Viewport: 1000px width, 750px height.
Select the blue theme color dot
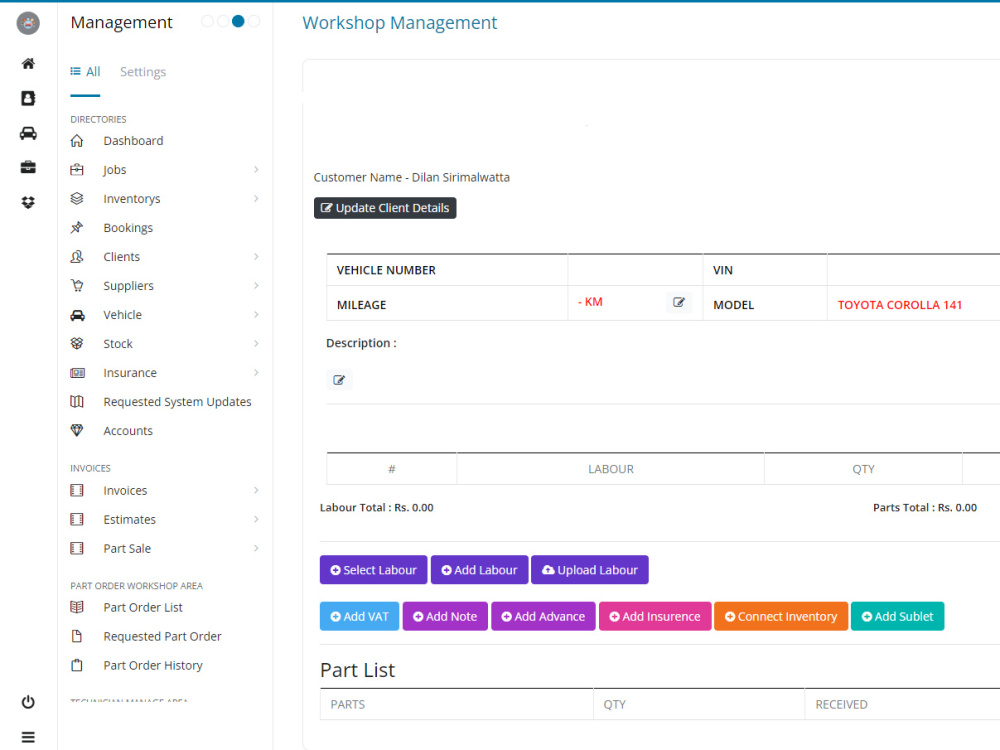click(x=238, y=21)
